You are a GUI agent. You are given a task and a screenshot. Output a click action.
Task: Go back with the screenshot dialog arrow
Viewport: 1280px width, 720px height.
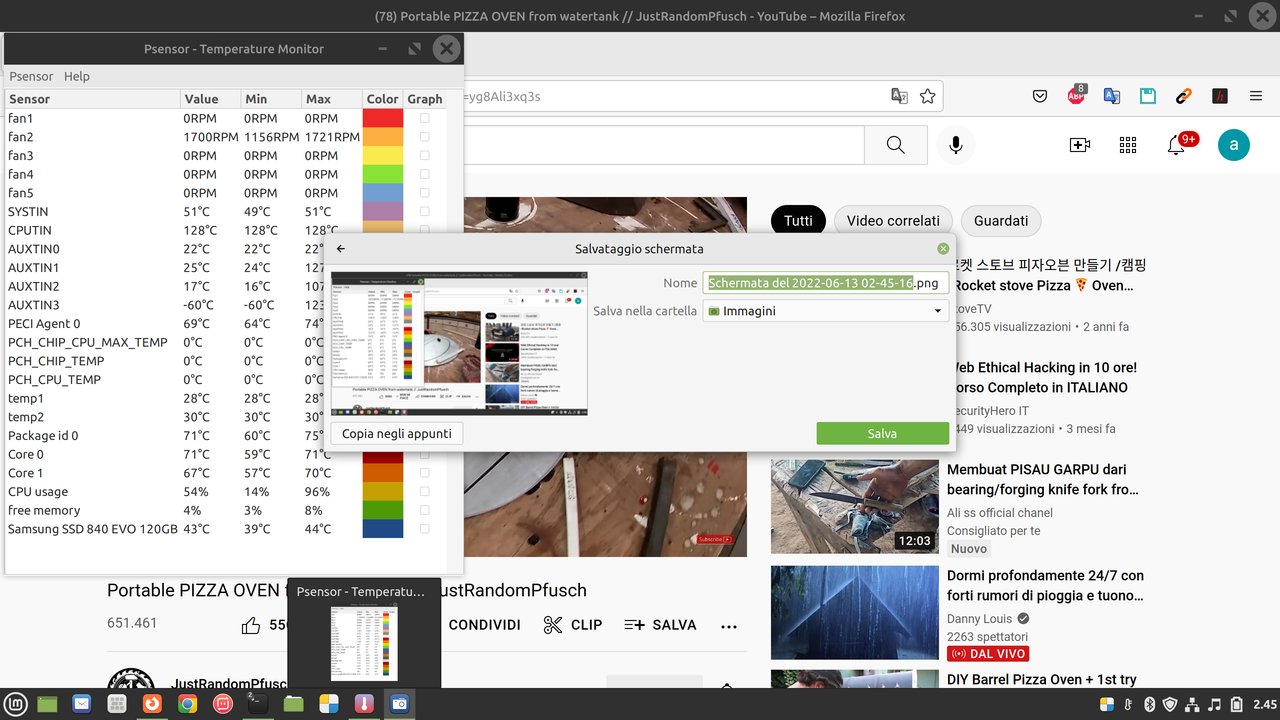pyautogui.click(x=341, y=249)
